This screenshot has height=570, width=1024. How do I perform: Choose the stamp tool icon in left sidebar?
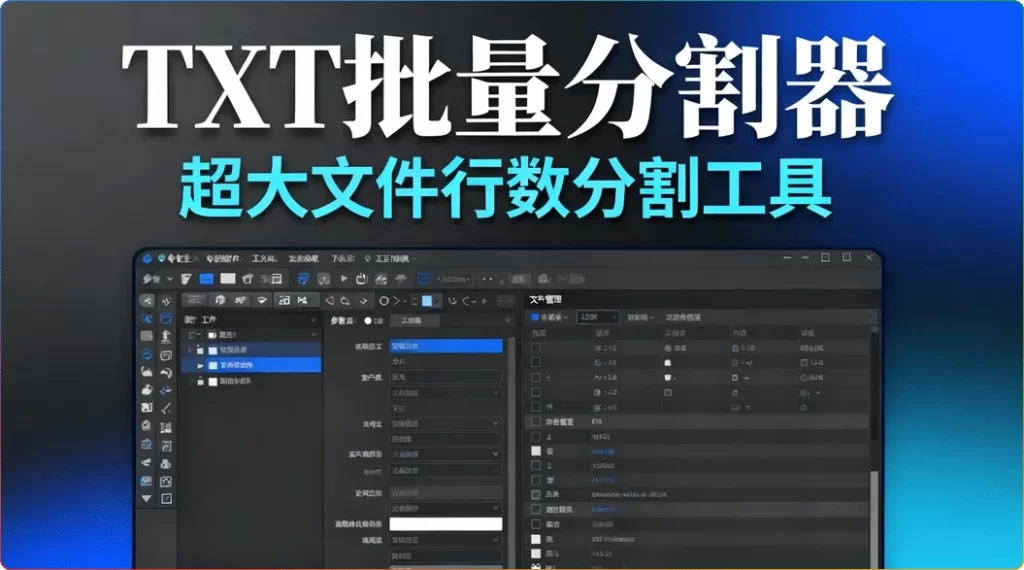pos(166,336)
